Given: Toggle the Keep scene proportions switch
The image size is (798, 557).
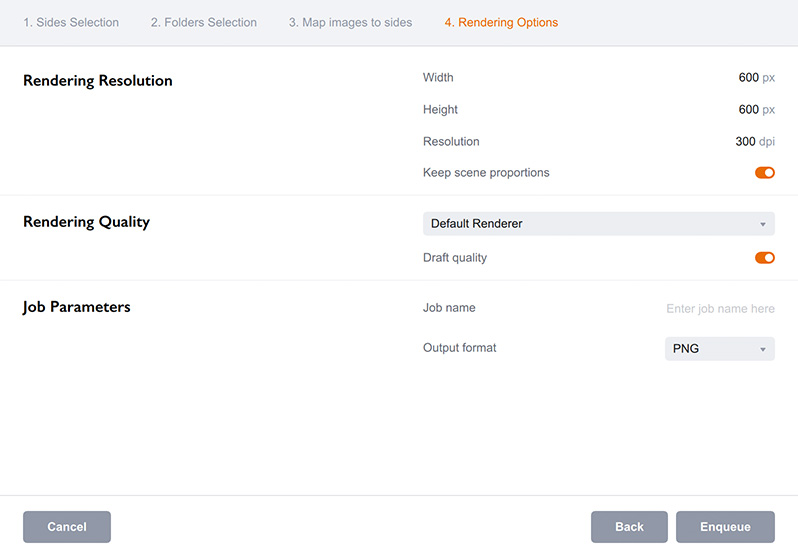Looking at the screenshot, I should [764, 173].
